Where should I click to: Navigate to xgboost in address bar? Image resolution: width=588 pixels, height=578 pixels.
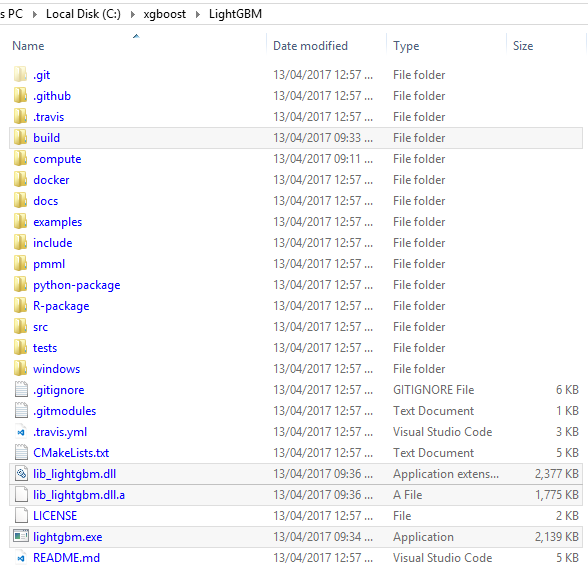click(165, 14)
